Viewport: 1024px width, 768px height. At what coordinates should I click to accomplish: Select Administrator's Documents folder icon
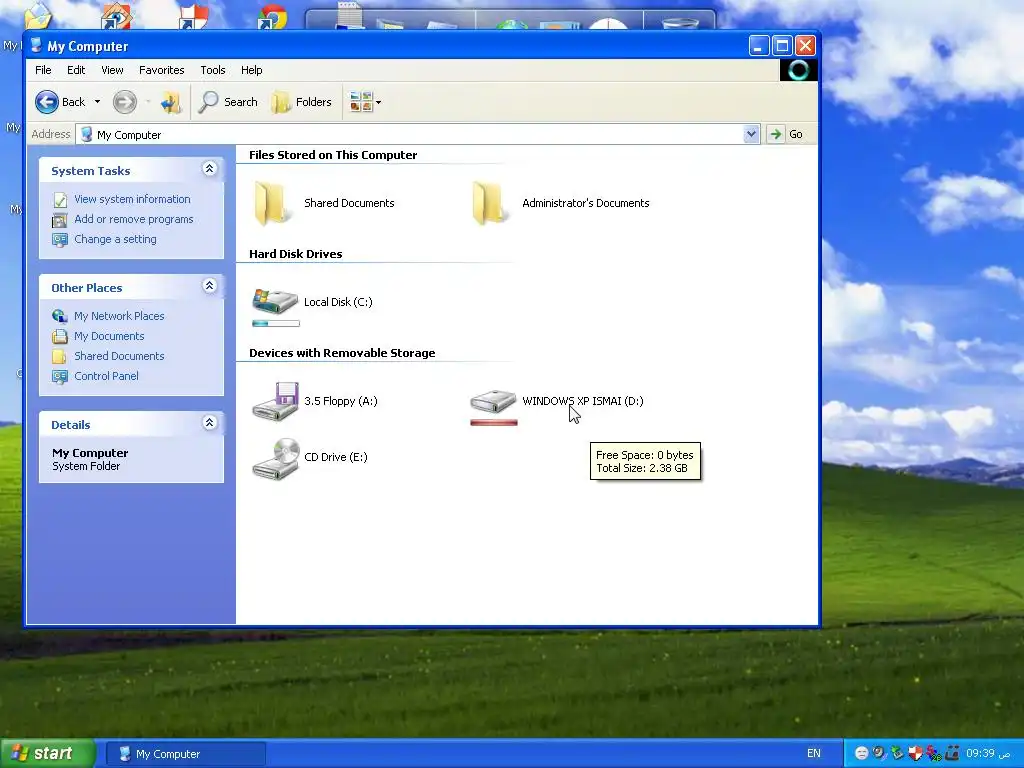488,203
